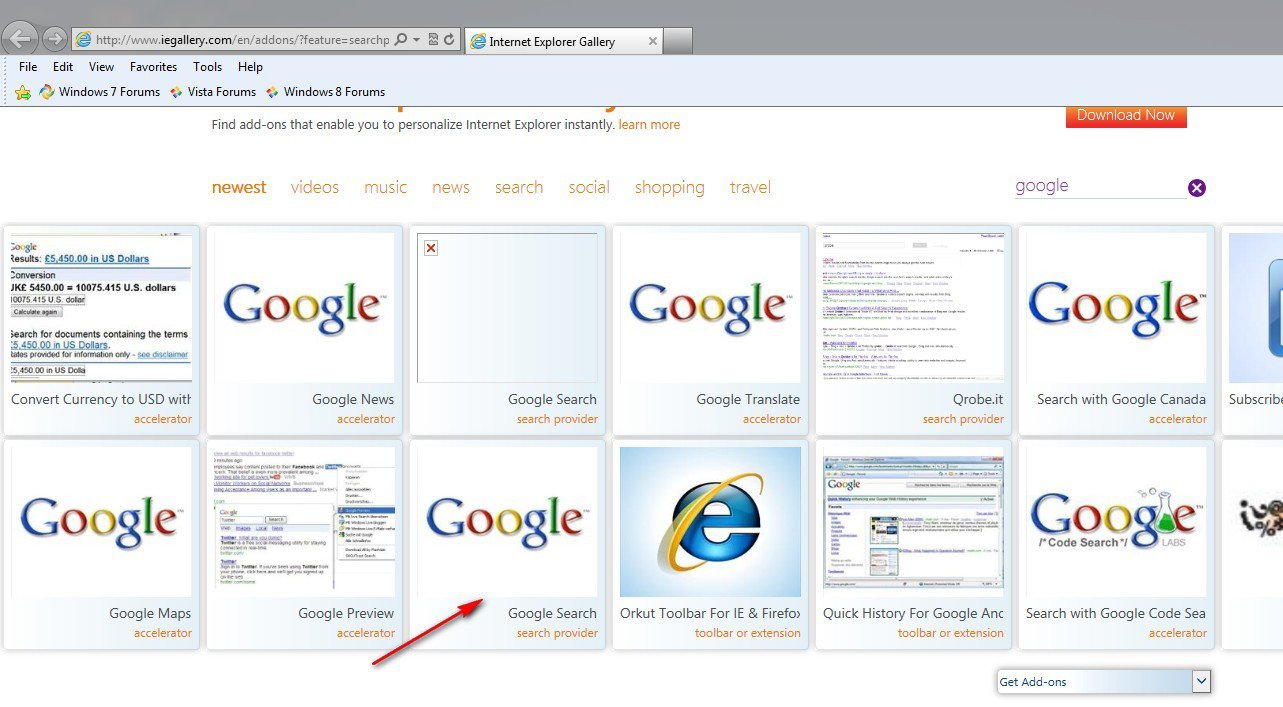This screenshot has width=1283, height=707.
Task: Click 'toolbar or extension' label under Orkut Toolbar
Action: point(748,633)
